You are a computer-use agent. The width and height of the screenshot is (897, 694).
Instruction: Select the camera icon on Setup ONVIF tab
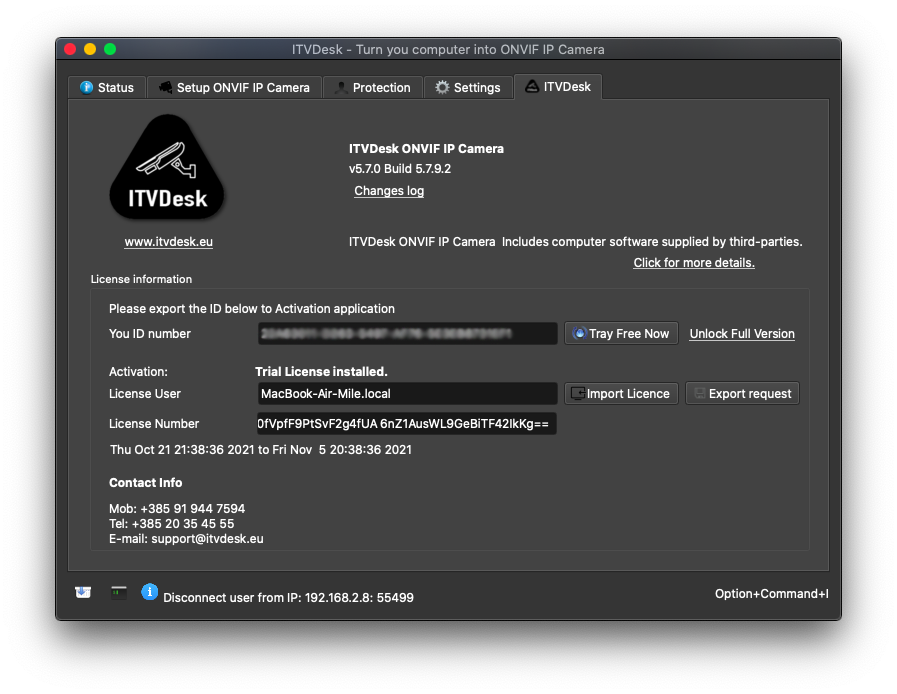164,87
